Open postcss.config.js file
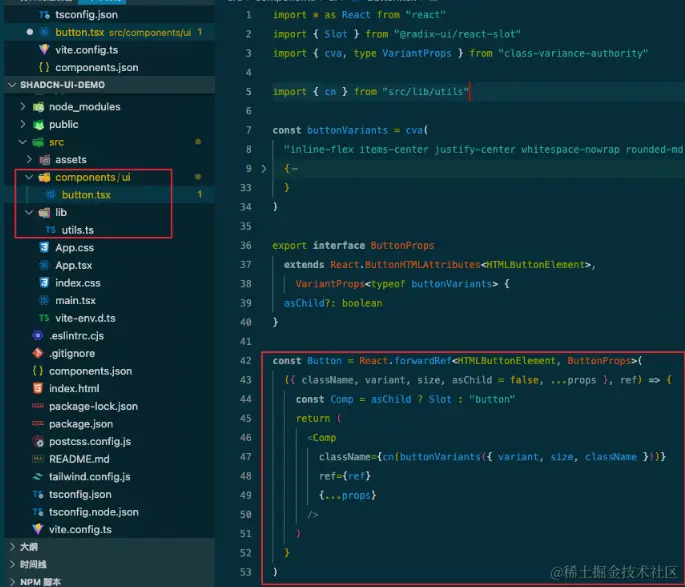 tap(90, 442)
